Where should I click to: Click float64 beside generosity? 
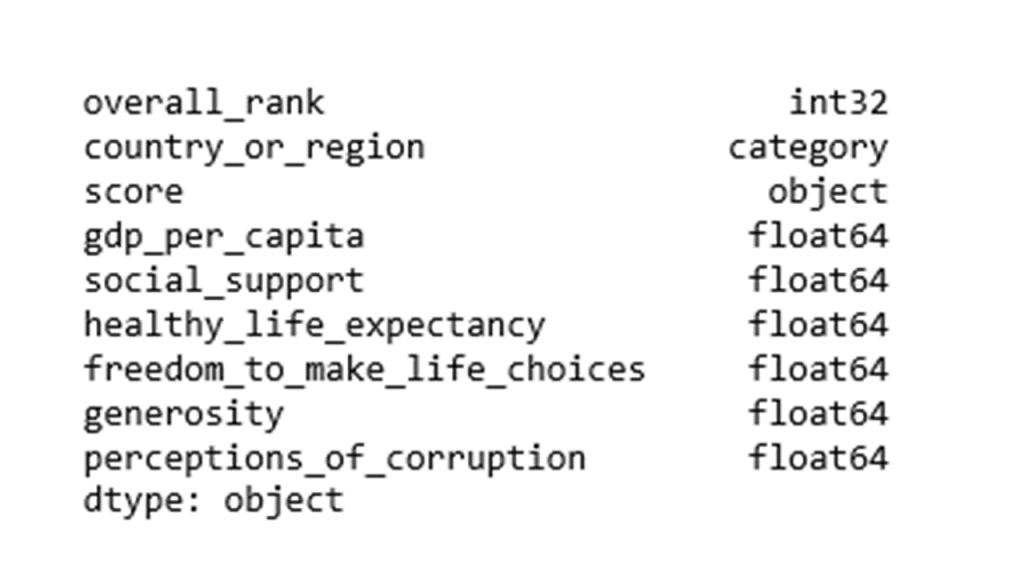(x=818, y=414)
